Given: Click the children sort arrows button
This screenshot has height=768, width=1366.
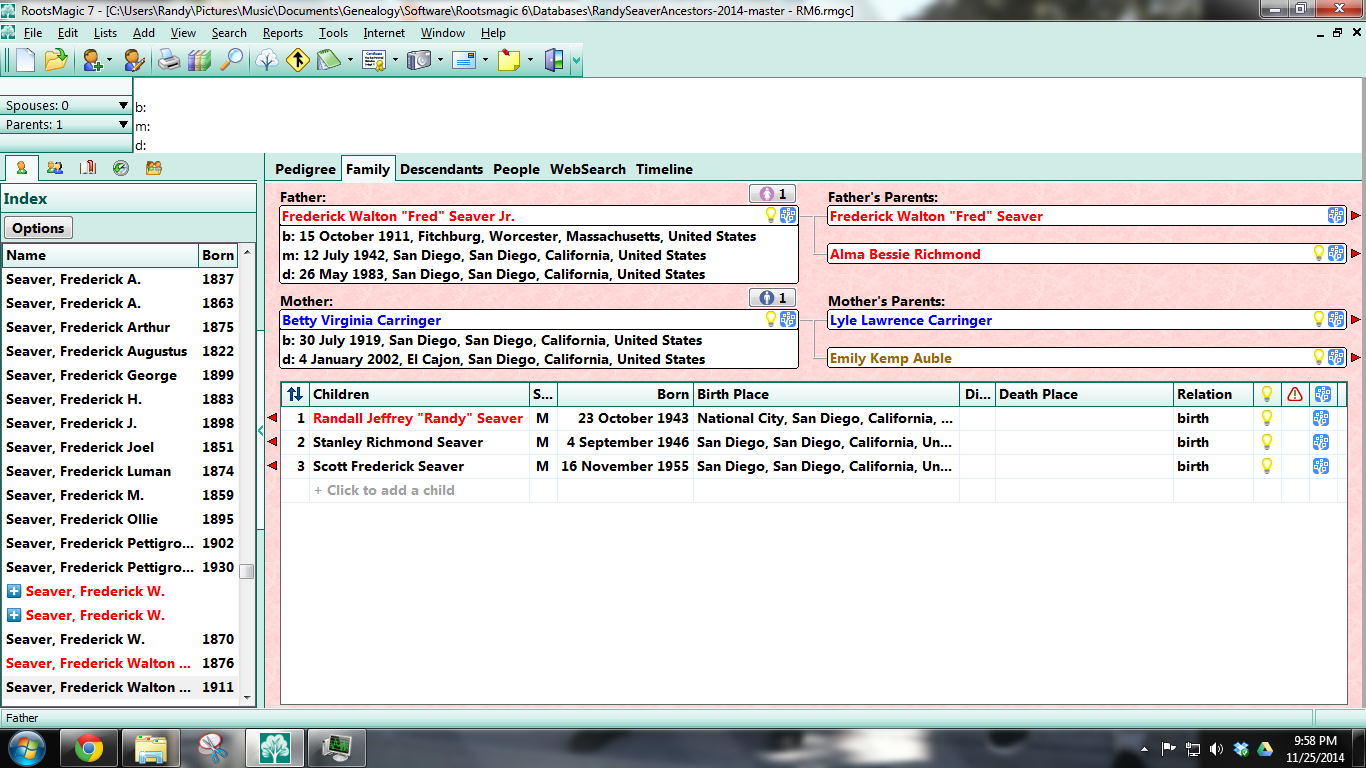Looking at the screenshot, I should [x=295, y=394].
